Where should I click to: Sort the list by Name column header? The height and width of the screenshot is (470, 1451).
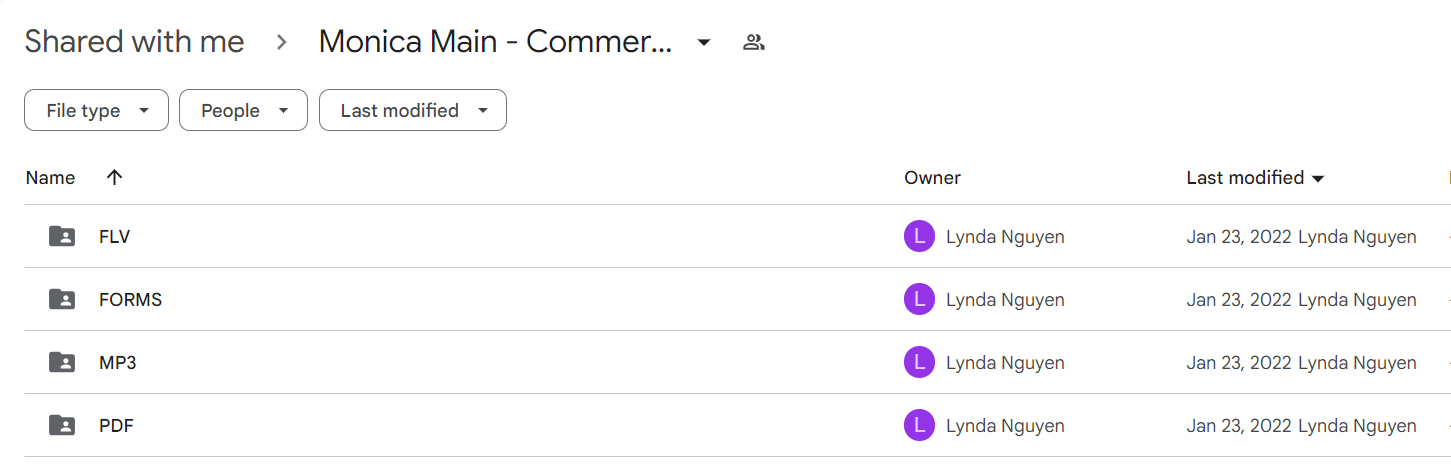50,178
